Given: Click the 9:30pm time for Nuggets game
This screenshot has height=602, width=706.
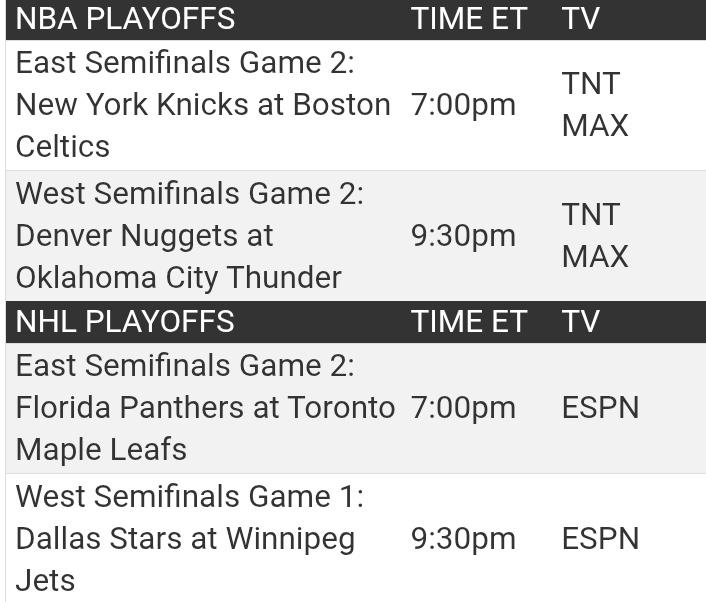Looking at the screenshot, I should tap(463, 236).
